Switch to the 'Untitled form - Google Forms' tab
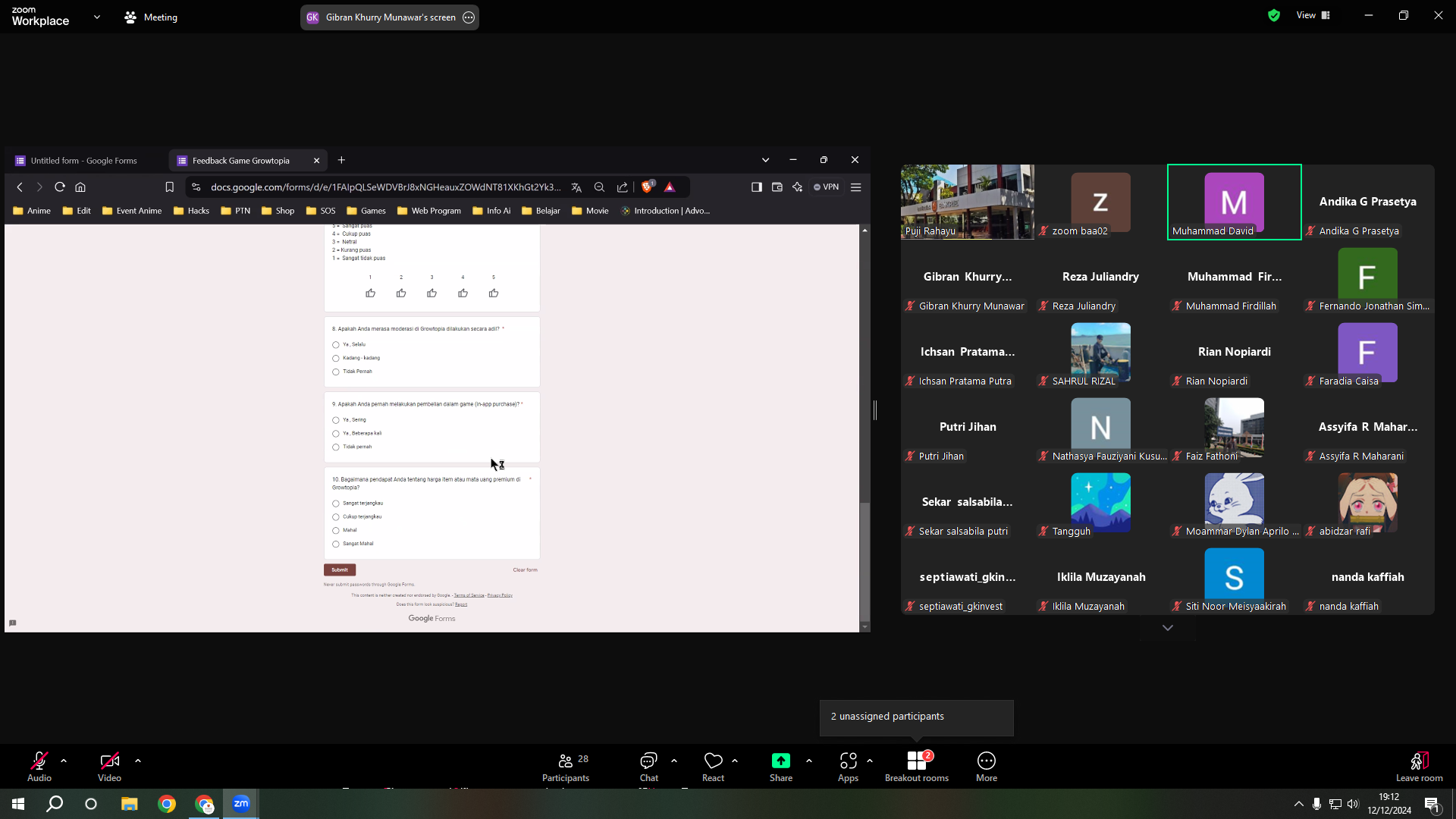The height and width of the screenshot is (819, 1456). [x=85, y=161]
